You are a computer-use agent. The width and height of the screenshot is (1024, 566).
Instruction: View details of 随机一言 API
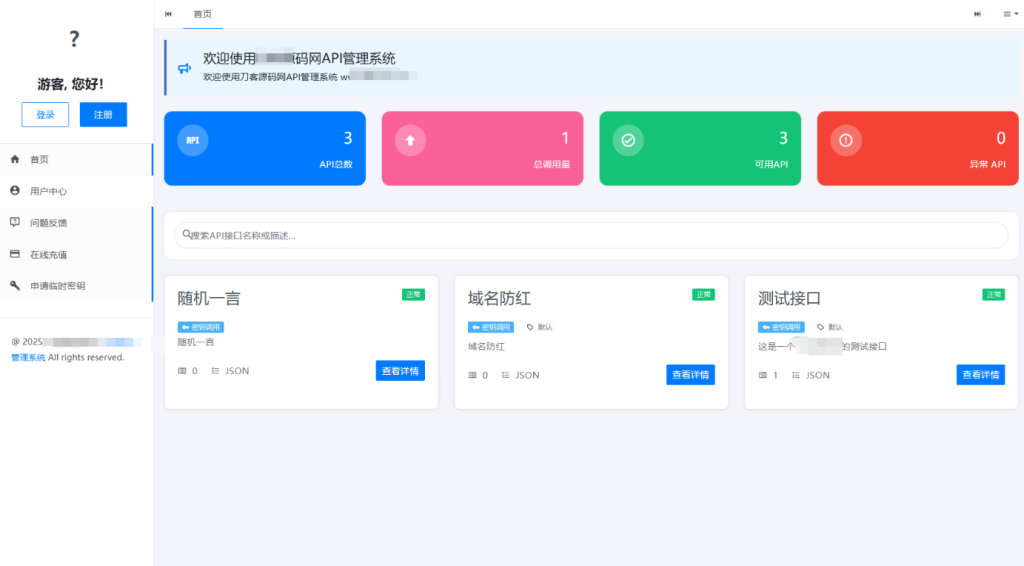point(400,371)
